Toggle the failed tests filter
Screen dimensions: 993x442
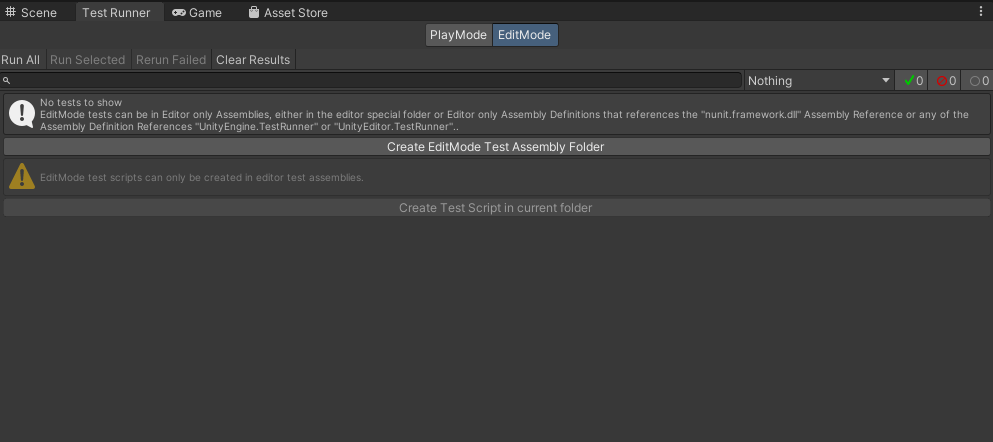946,80
